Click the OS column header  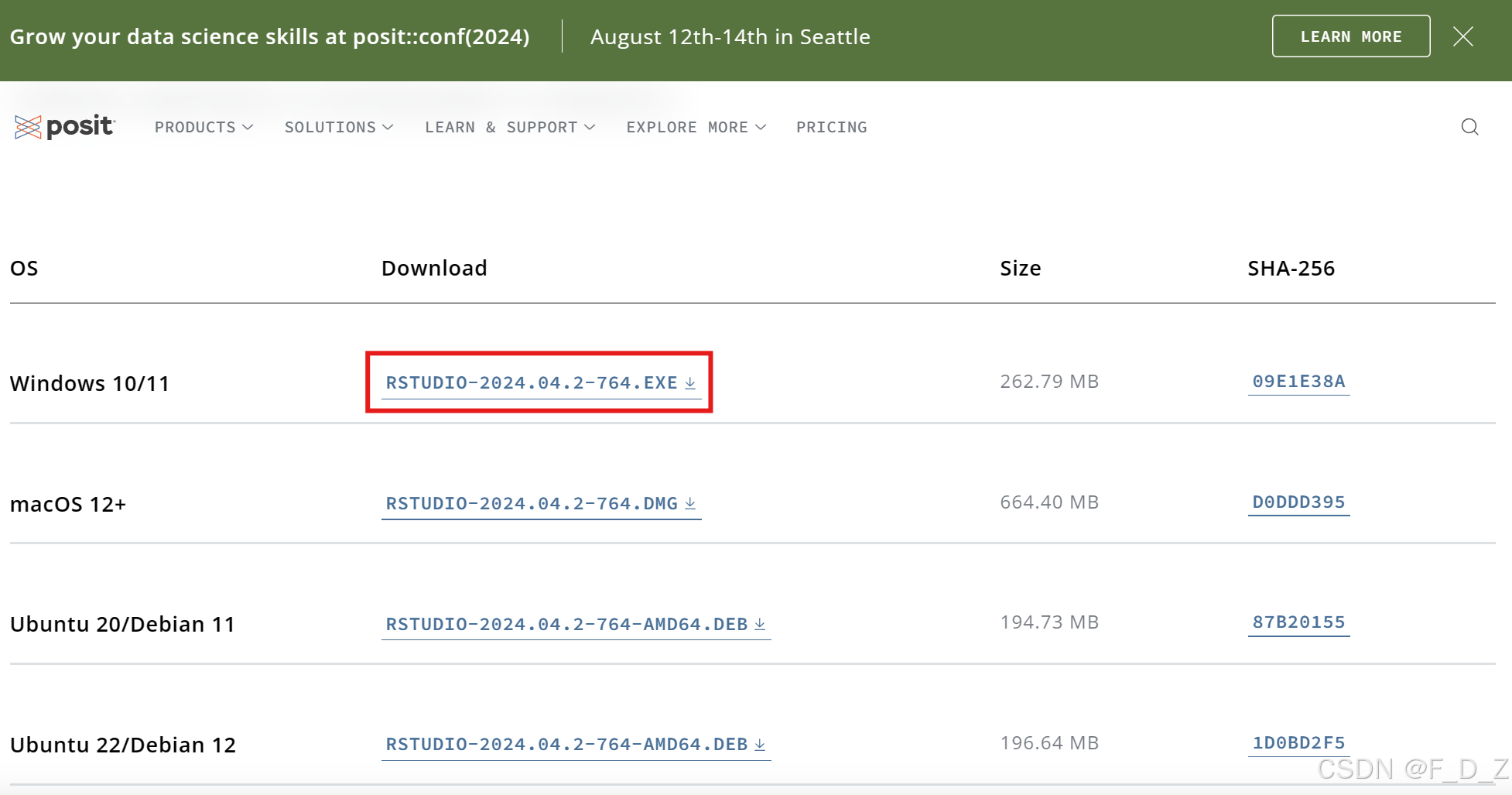(24, 268)
